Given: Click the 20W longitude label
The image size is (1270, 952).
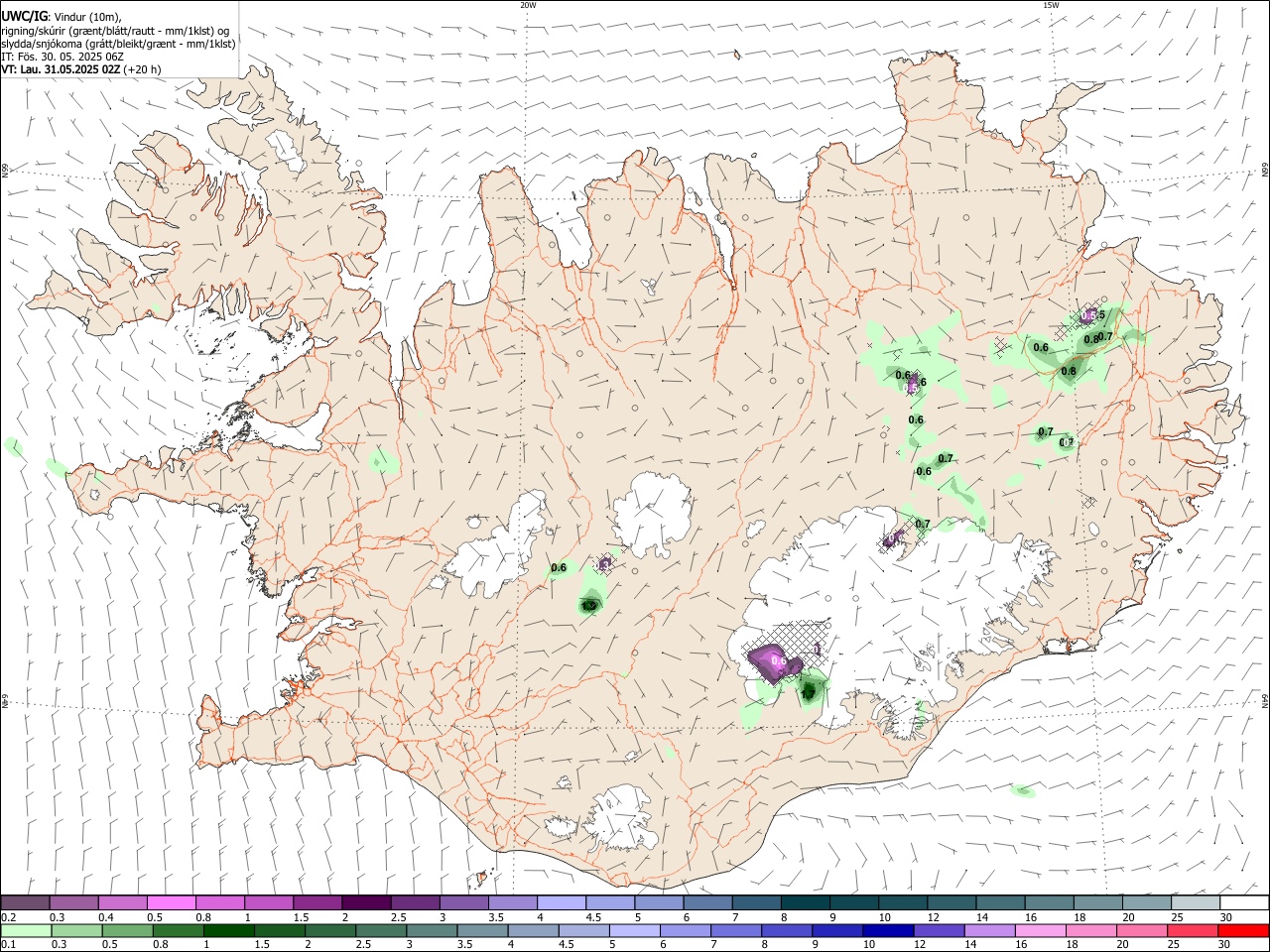Looking at the screenshot, I should pyautogui.click(x=528, y=5).
